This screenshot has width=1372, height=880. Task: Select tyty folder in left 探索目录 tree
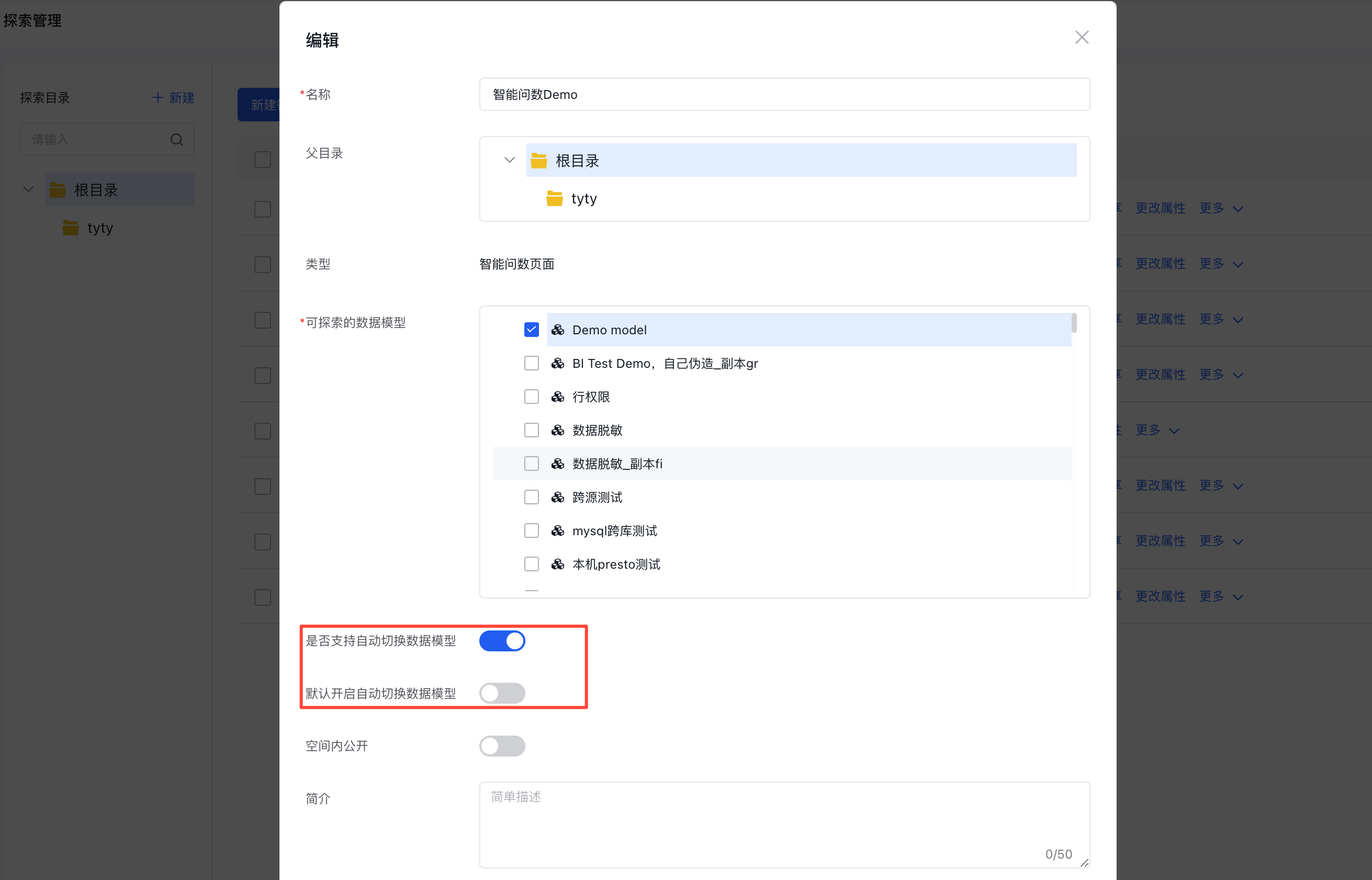coord(100,228)
